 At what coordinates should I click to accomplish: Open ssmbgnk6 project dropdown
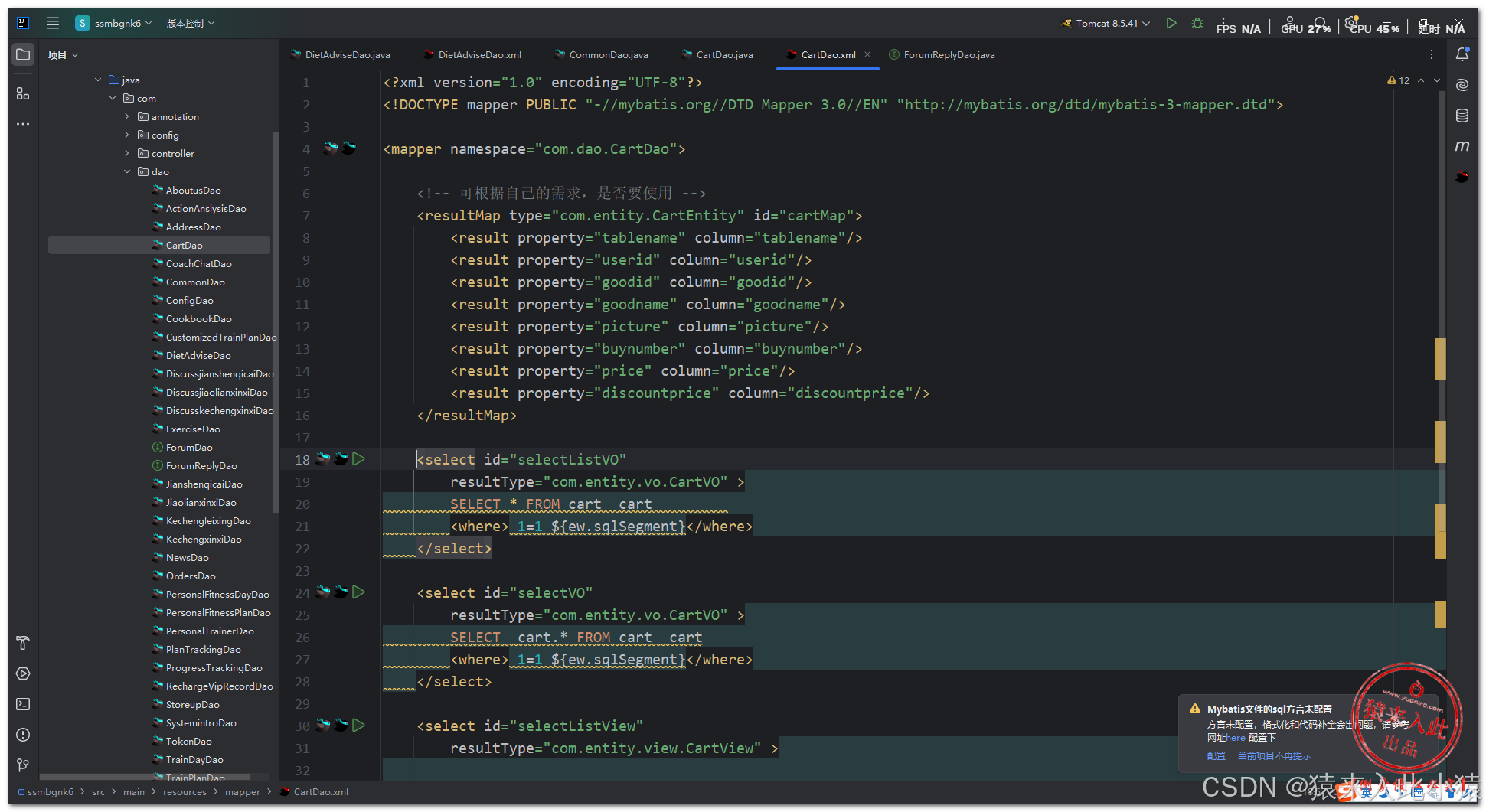click(x=113, y=23)
